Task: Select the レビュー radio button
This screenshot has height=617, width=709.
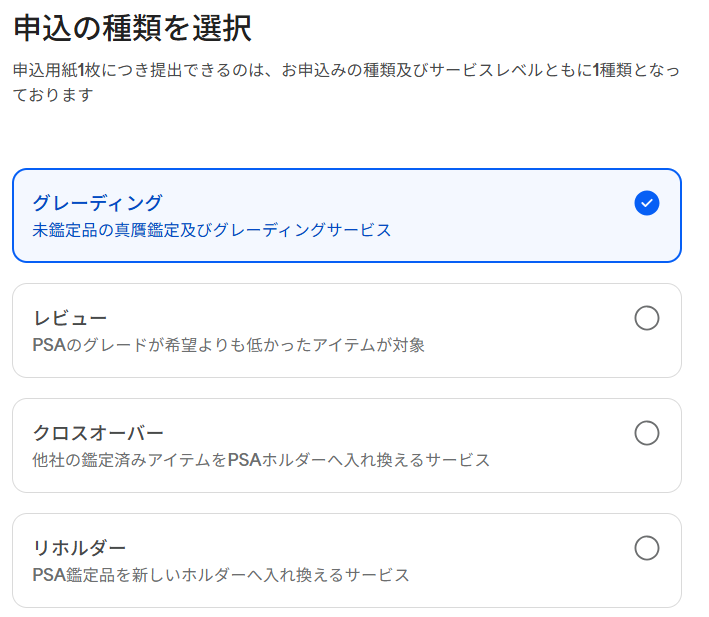Action: coord(647,318)
